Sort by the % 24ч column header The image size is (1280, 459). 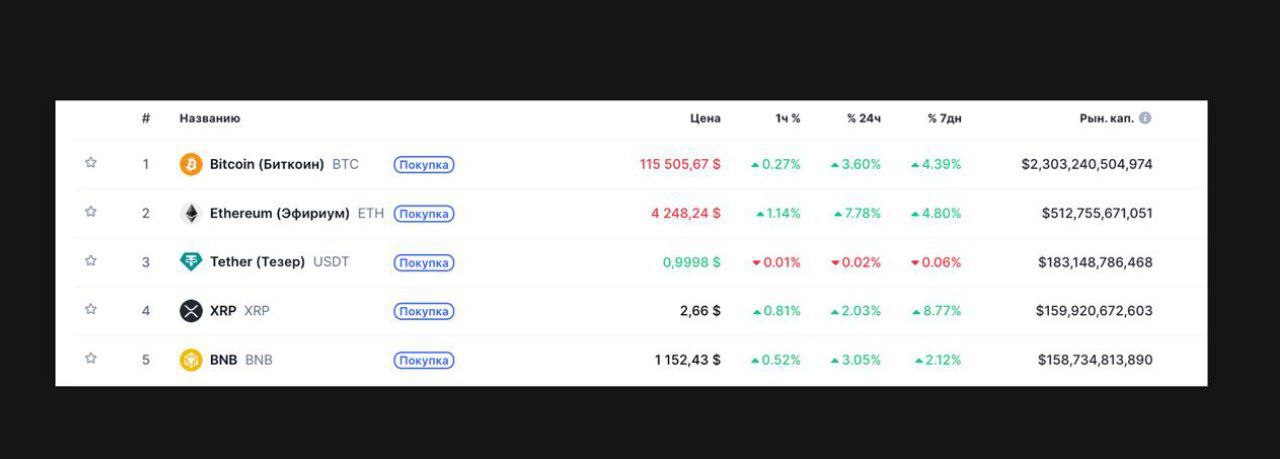[x=864, y=118]
